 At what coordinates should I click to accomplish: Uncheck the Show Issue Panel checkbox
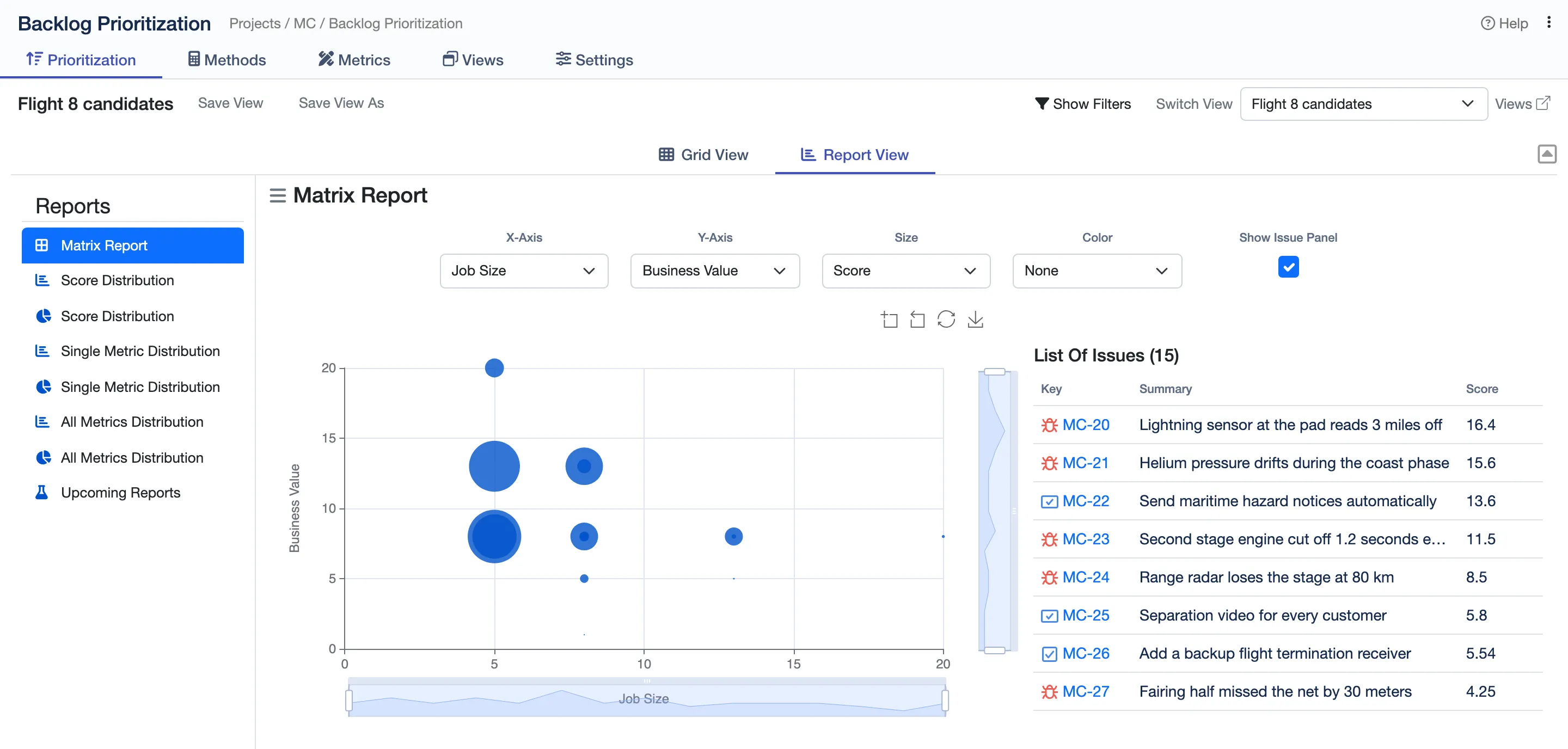click(x=1288, y=267)
